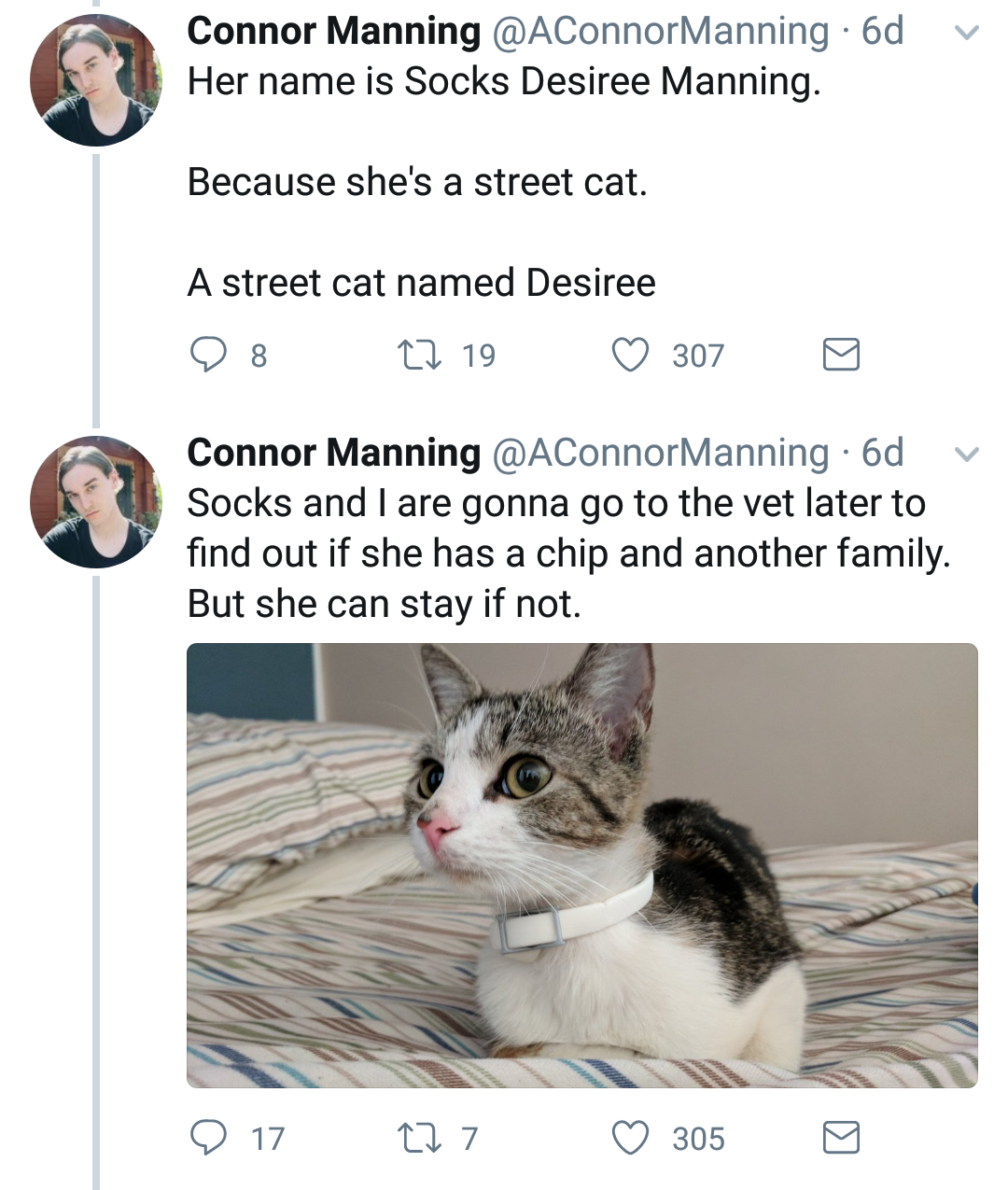Like the tweet with 307 likes

[x=630, y=355]
